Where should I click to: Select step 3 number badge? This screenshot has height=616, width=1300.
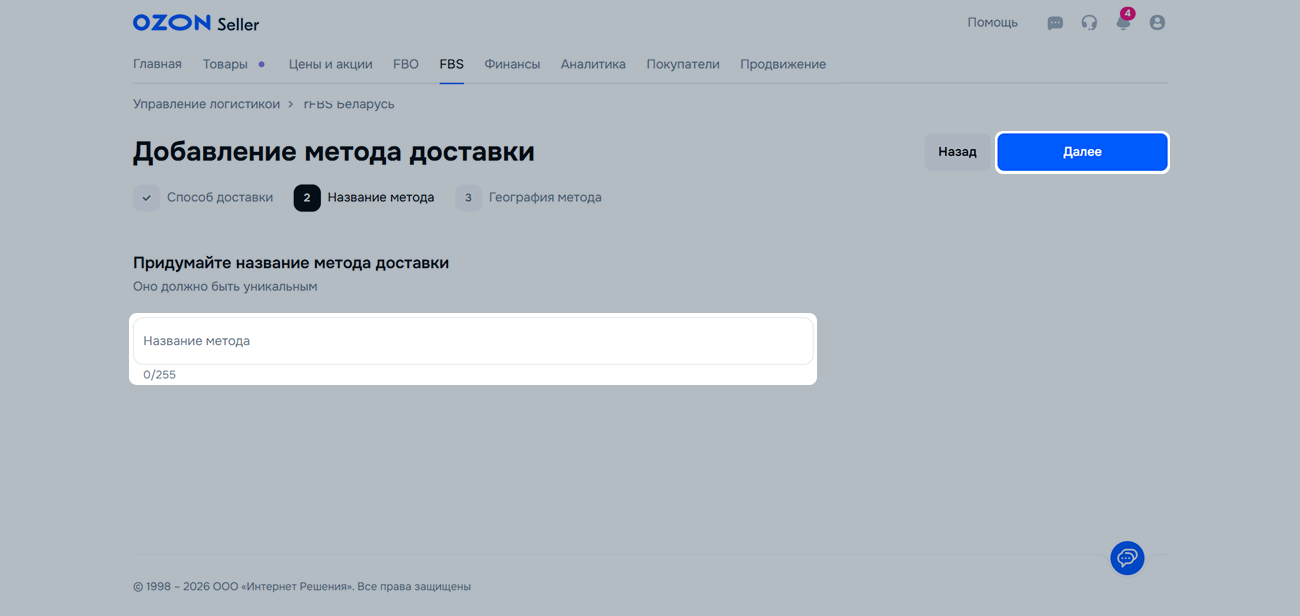click(468, 198)
